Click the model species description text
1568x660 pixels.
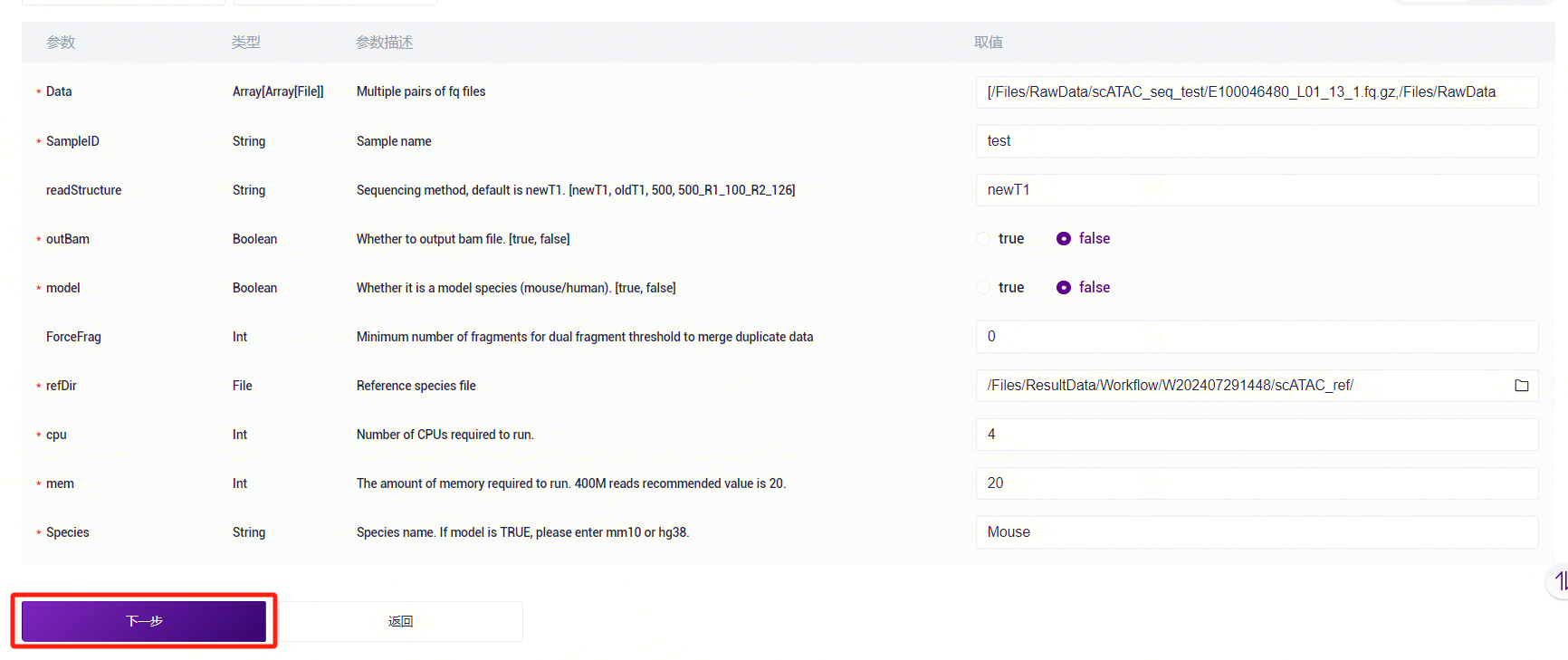coord(516,288)
